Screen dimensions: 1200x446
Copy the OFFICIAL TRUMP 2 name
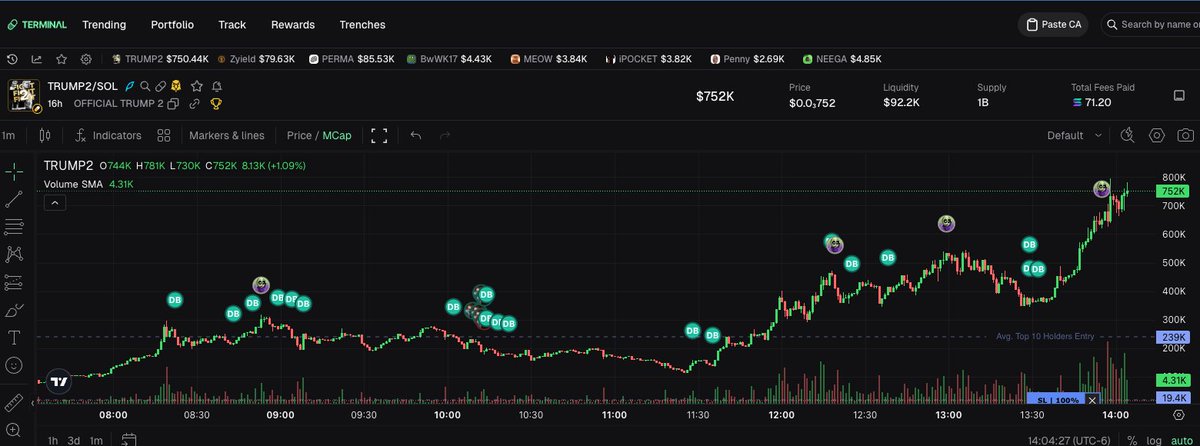(x=173, y=104)
